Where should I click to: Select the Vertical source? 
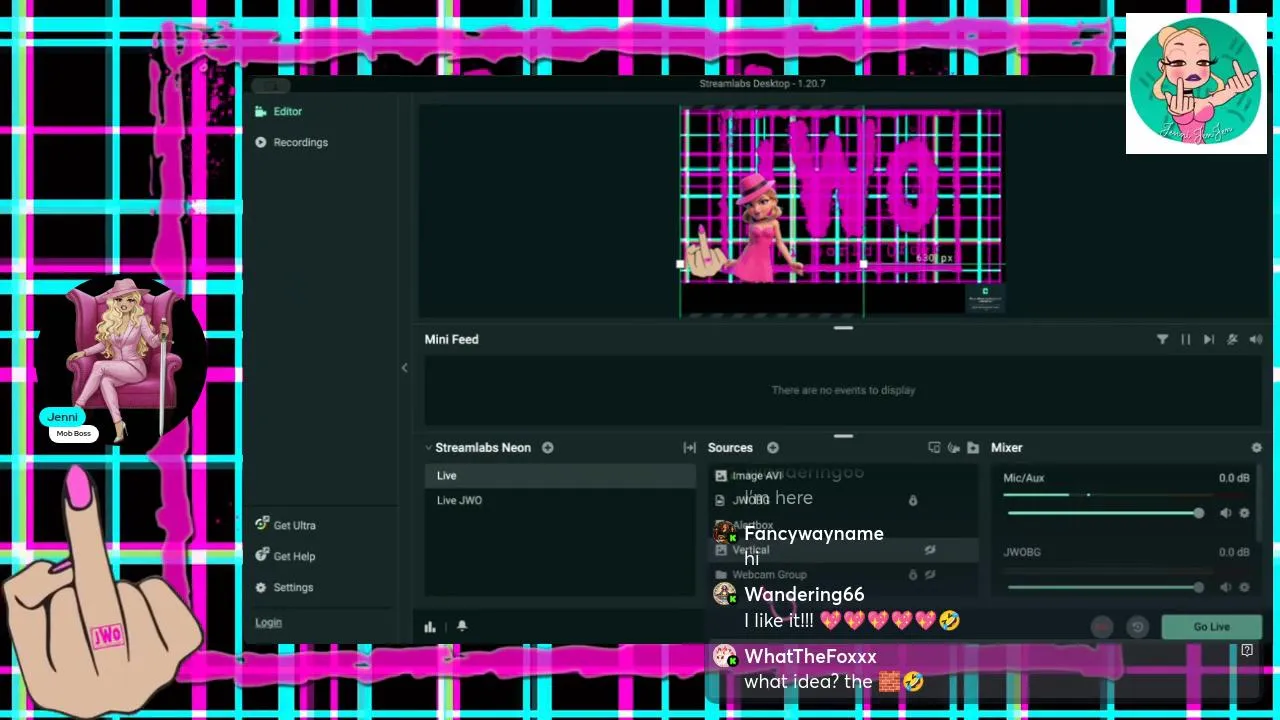point(843,550)
